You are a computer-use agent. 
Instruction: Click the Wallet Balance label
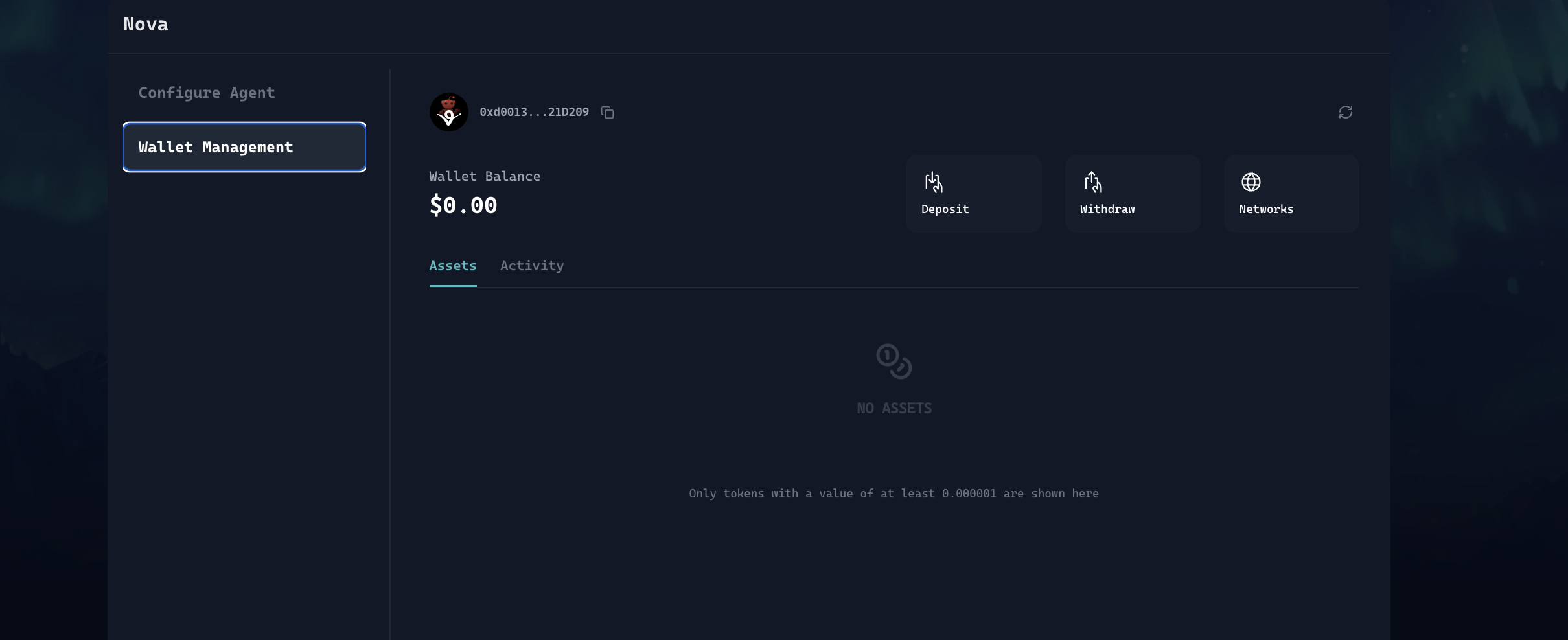[484, 176]
